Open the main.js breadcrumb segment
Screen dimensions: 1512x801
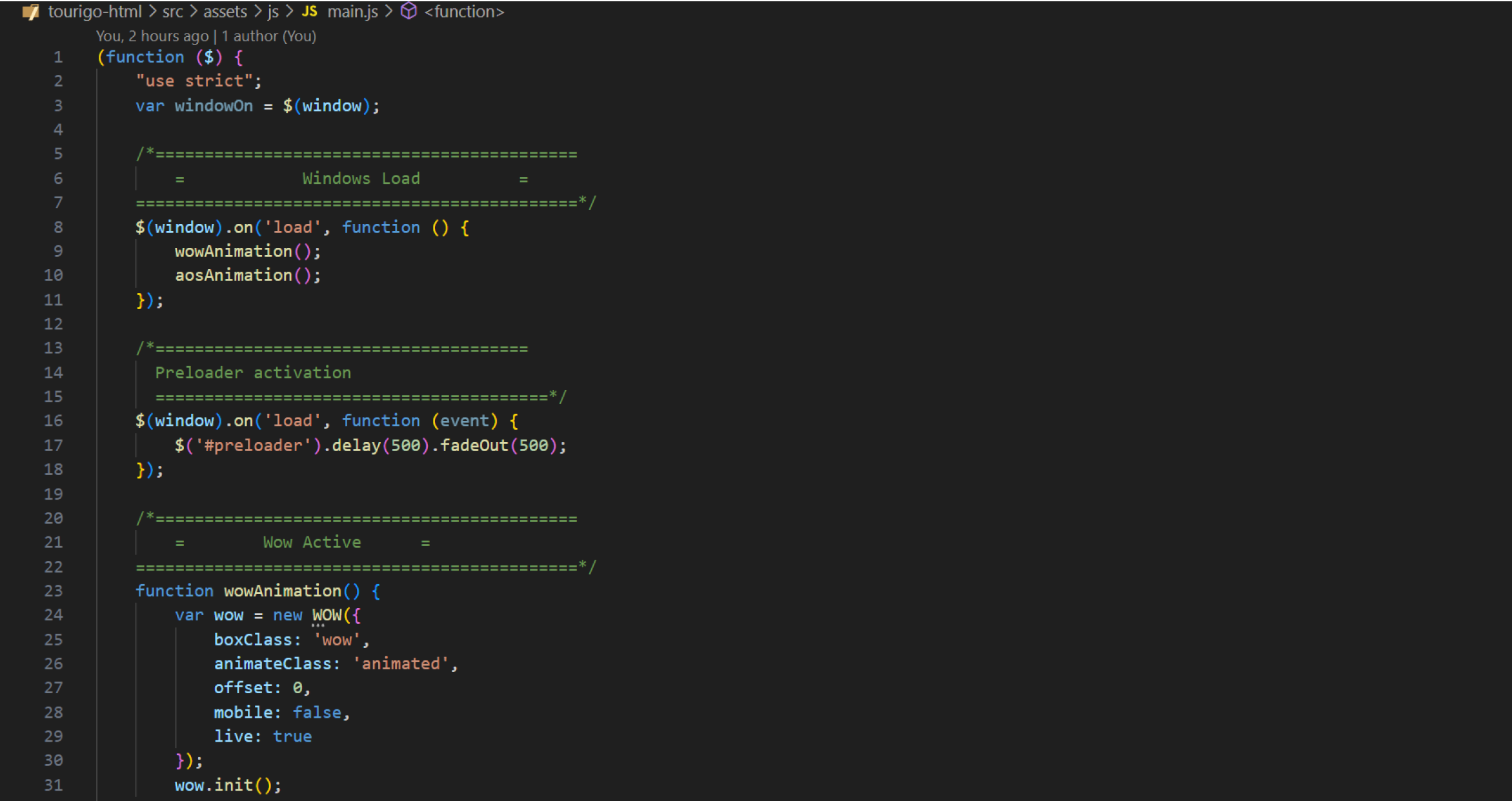point(353,12)
